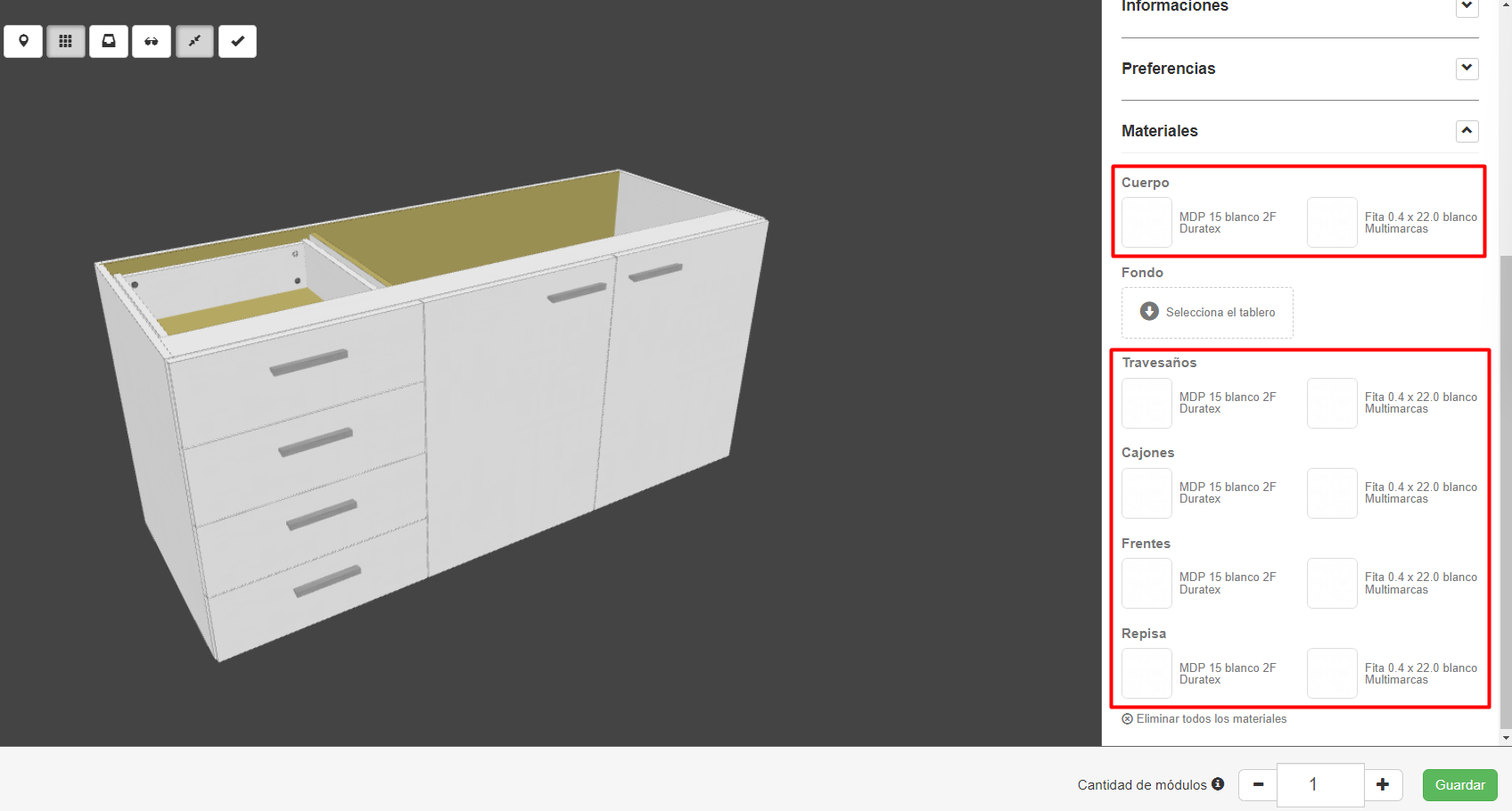Click the Cuerpo section label

tap(1145, 183)
